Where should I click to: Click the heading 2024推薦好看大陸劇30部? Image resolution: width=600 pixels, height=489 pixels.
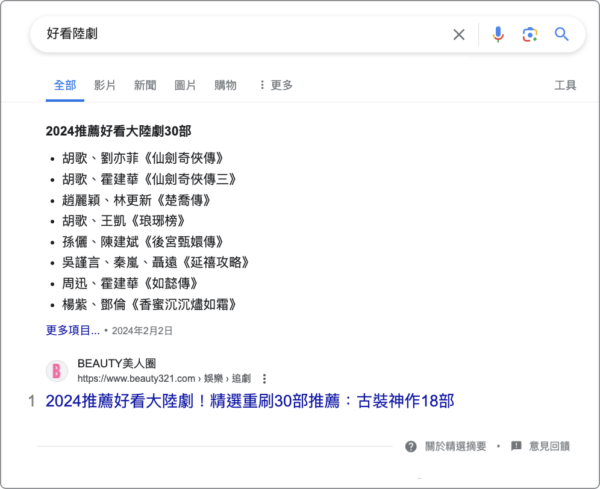pyautogui.click(x=119, y=131)
